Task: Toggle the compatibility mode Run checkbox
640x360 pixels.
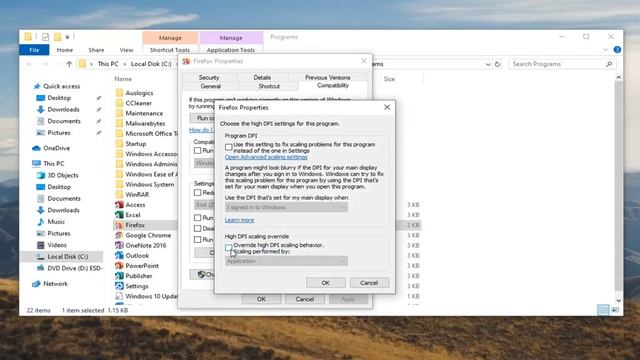Action: [198, 151]
